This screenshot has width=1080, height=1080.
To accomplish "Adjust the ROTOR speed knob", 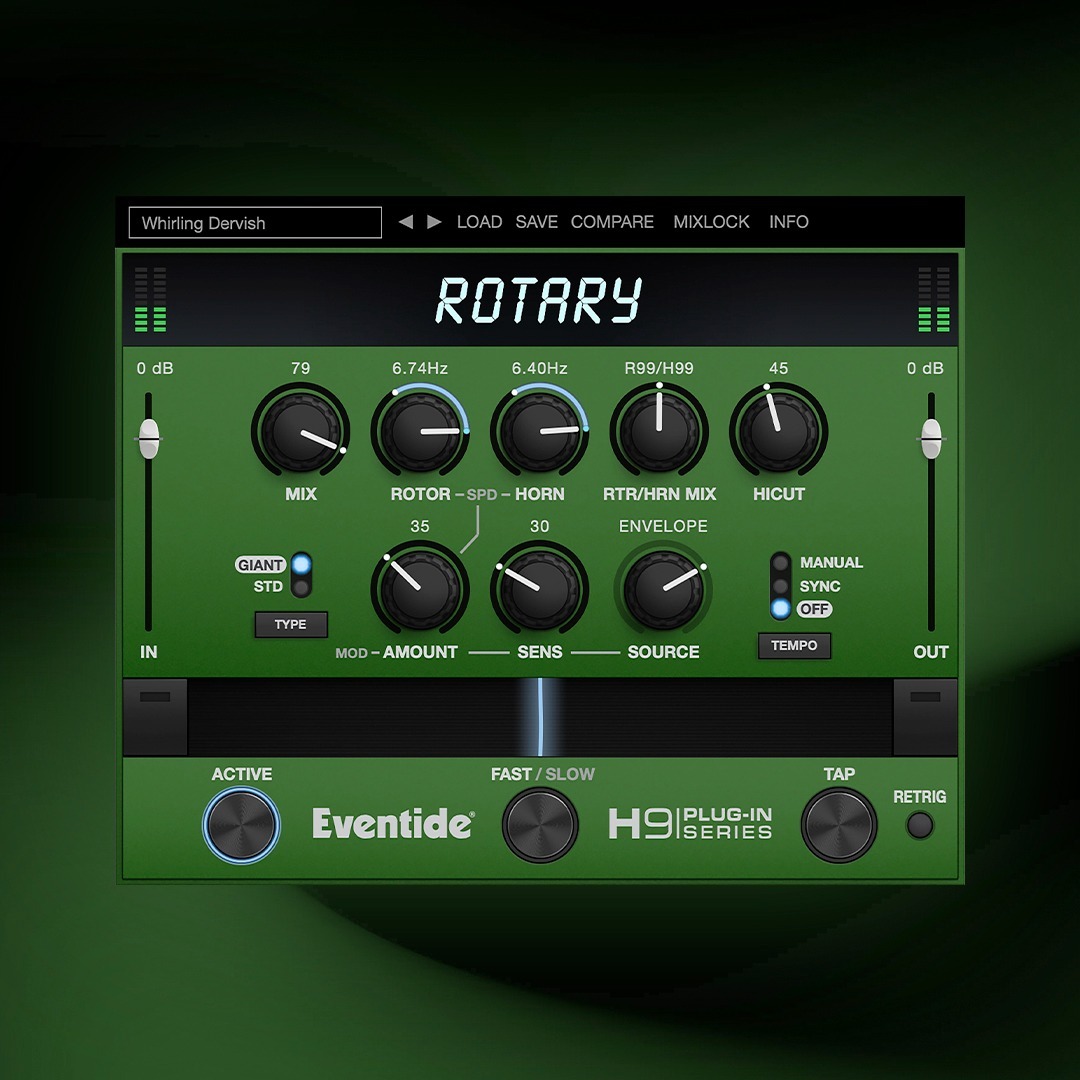I will (x=420, y=430).
